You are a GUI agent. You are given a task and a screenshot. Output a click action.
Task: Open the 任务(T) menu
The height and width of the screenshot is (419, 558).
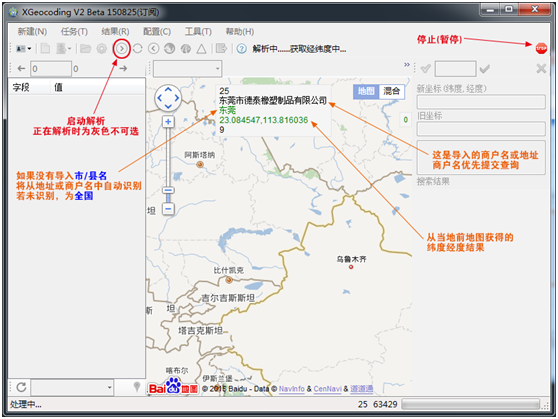click(74, 32)
